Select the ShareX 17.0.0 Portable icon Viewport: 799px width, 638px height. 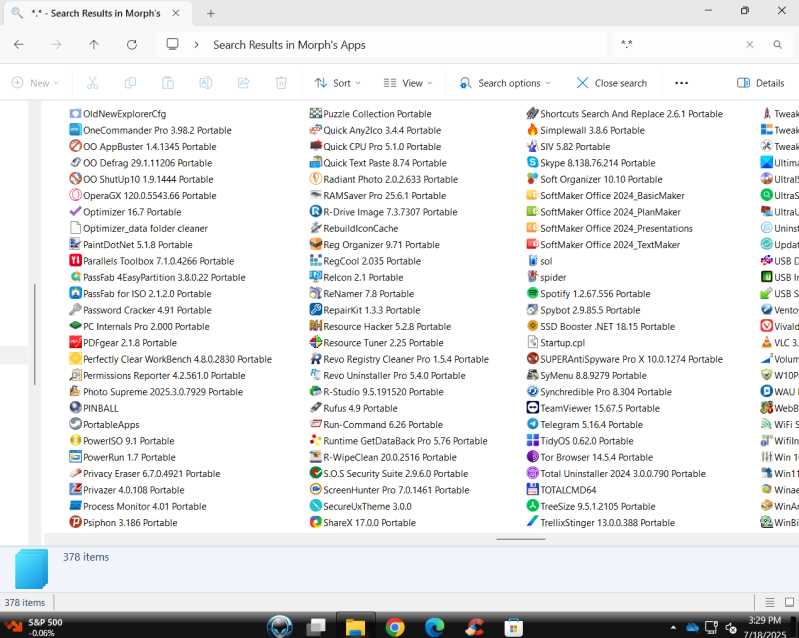(x=316, y=522)
